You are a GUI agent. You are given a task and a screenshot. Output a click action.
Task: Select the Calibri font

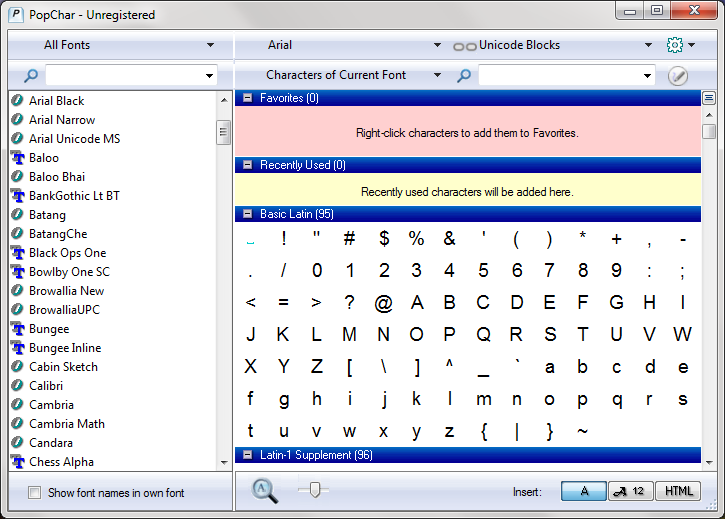(x=46, y=386)
